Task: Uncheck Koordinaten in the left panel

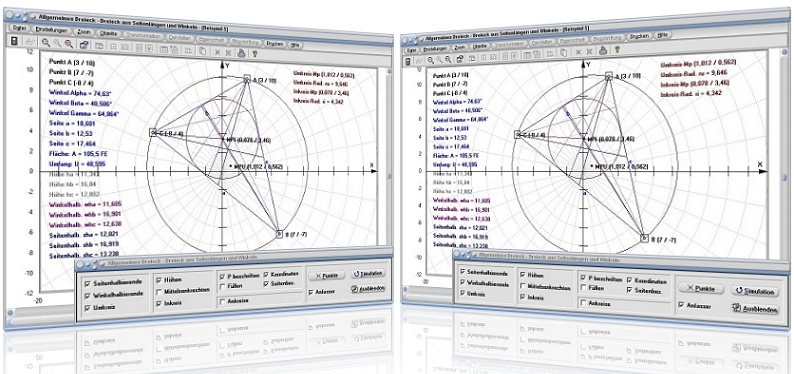Action: pyautogui.click(x=266, y=274)
